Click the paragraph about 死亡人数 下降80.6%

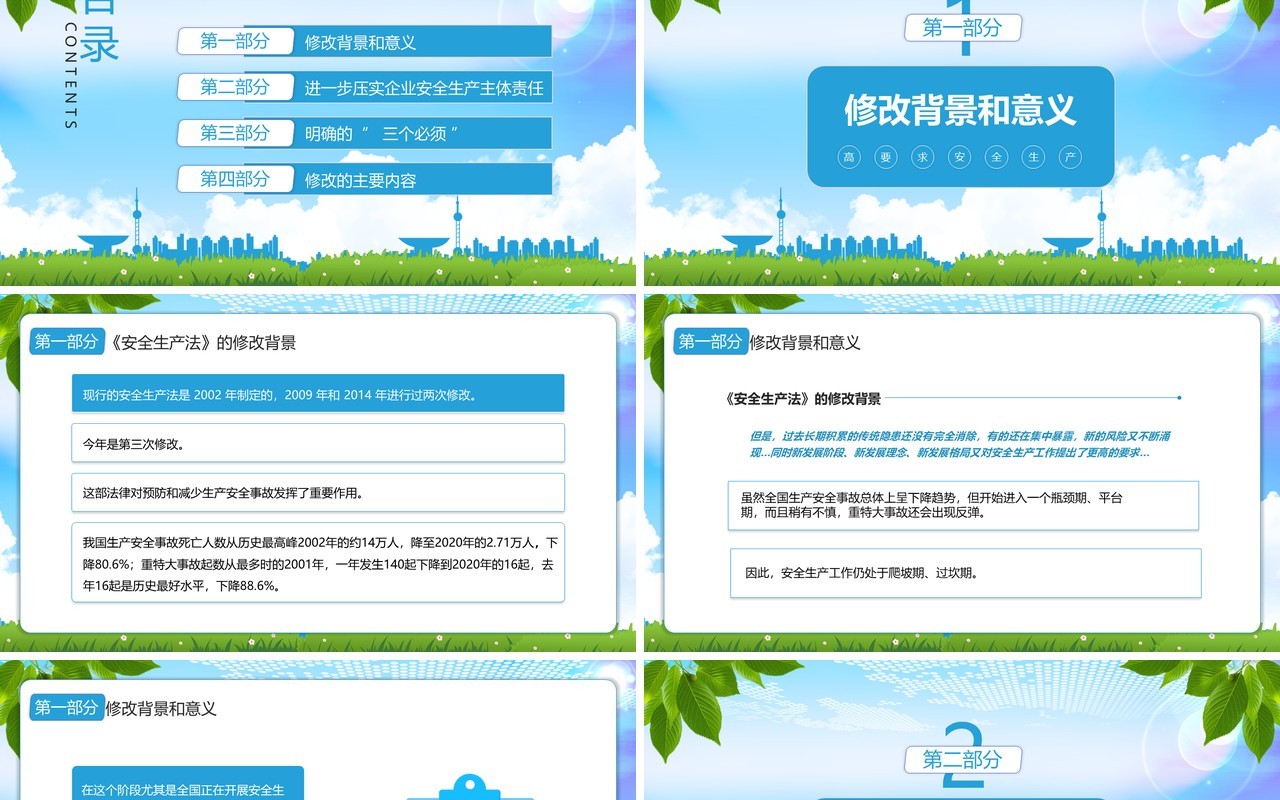pyautogui.click(x=318, y=563)
